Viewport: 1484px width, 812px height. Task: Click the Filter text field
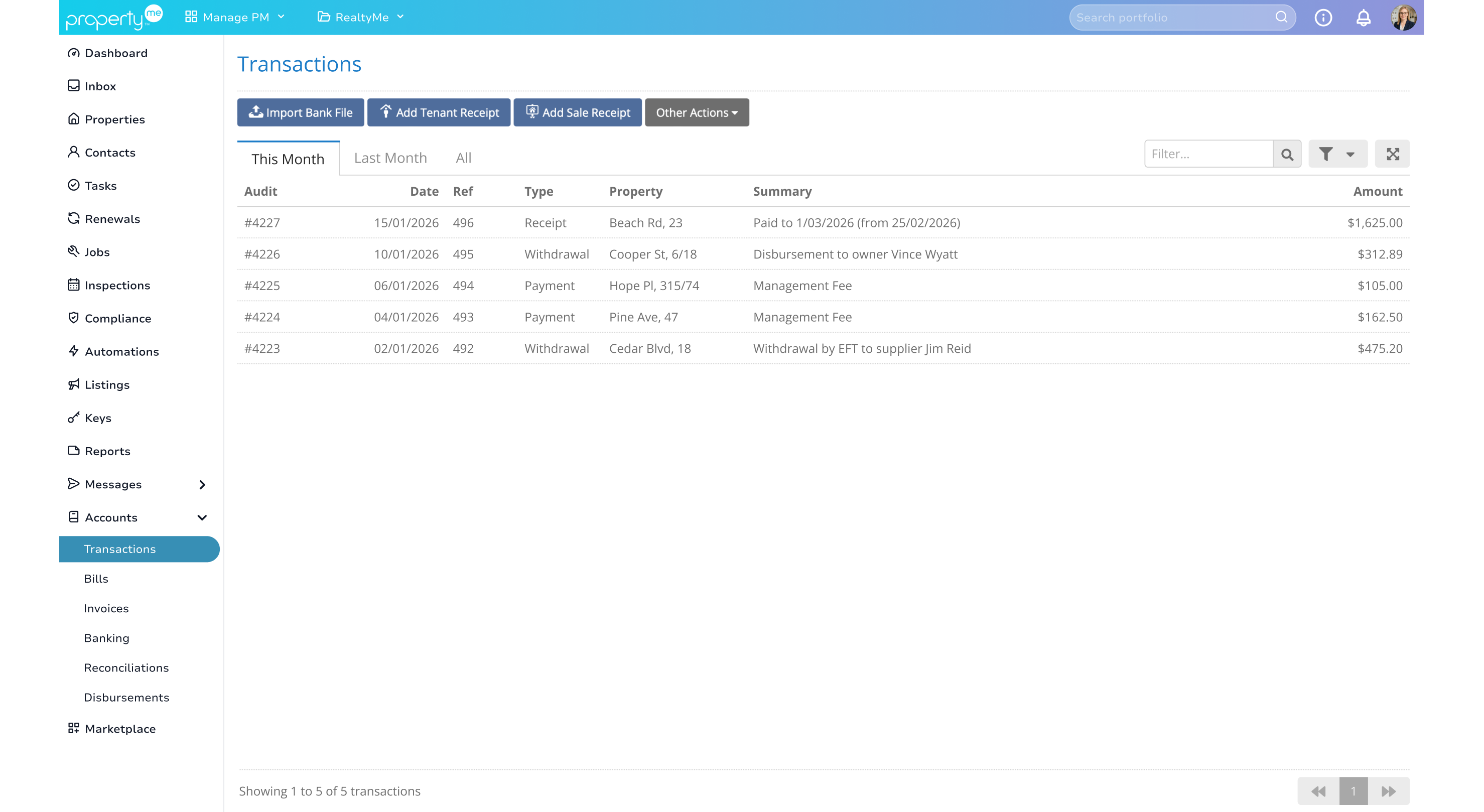point(1208,154)
